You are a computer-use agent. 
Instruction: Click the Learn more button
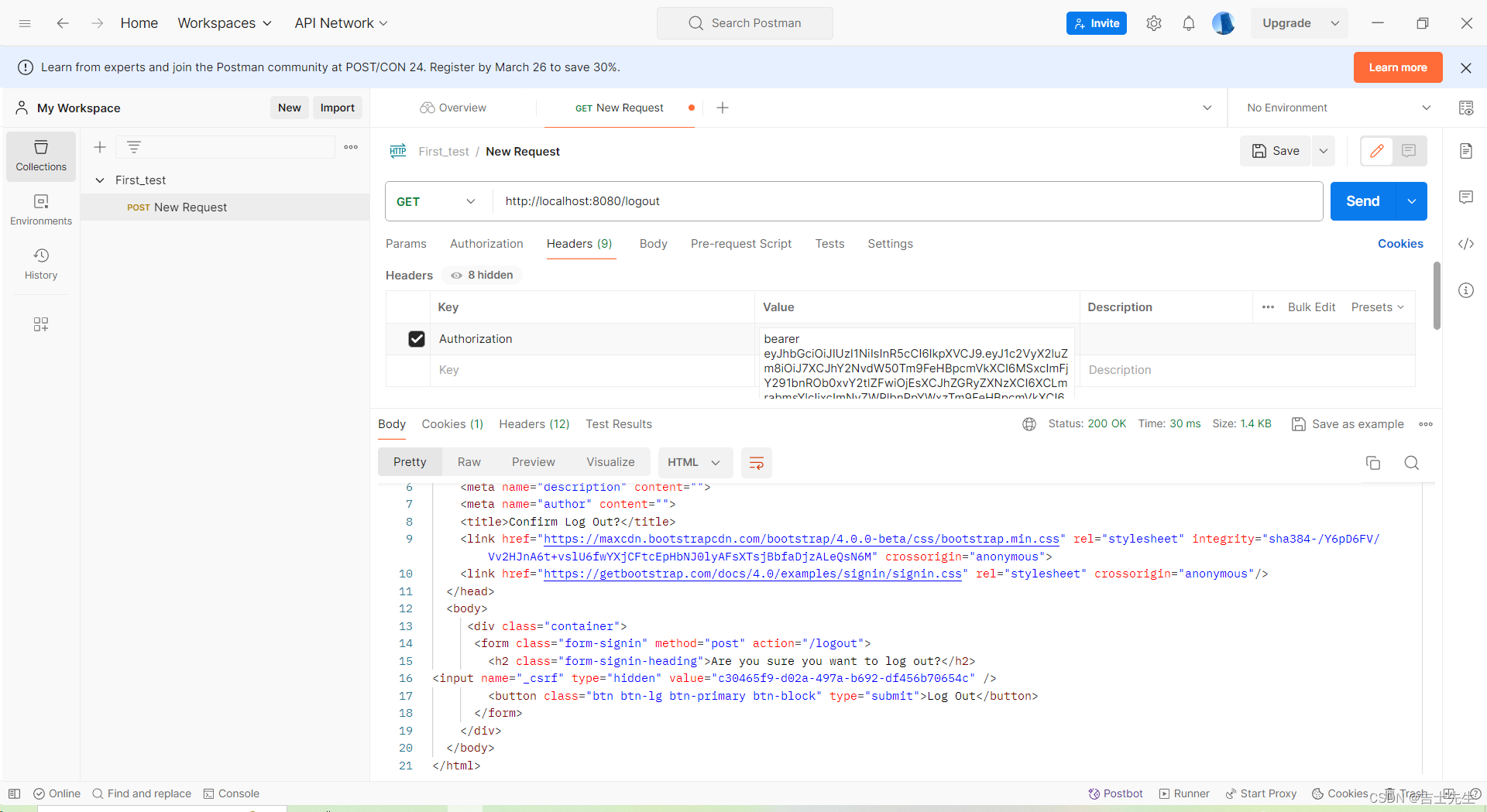[x=1398, y=67]
